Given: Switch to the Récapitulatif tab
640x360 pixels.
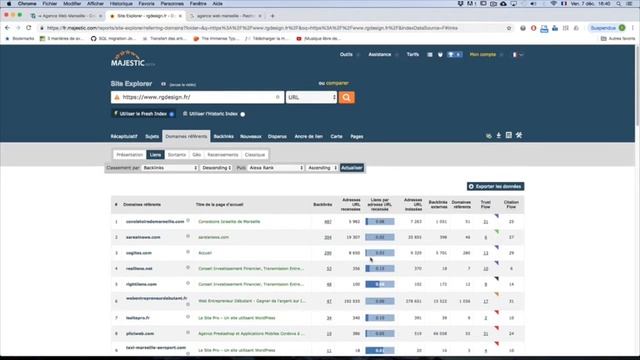Looking at the screenshot, I should [x=124, y=136].
